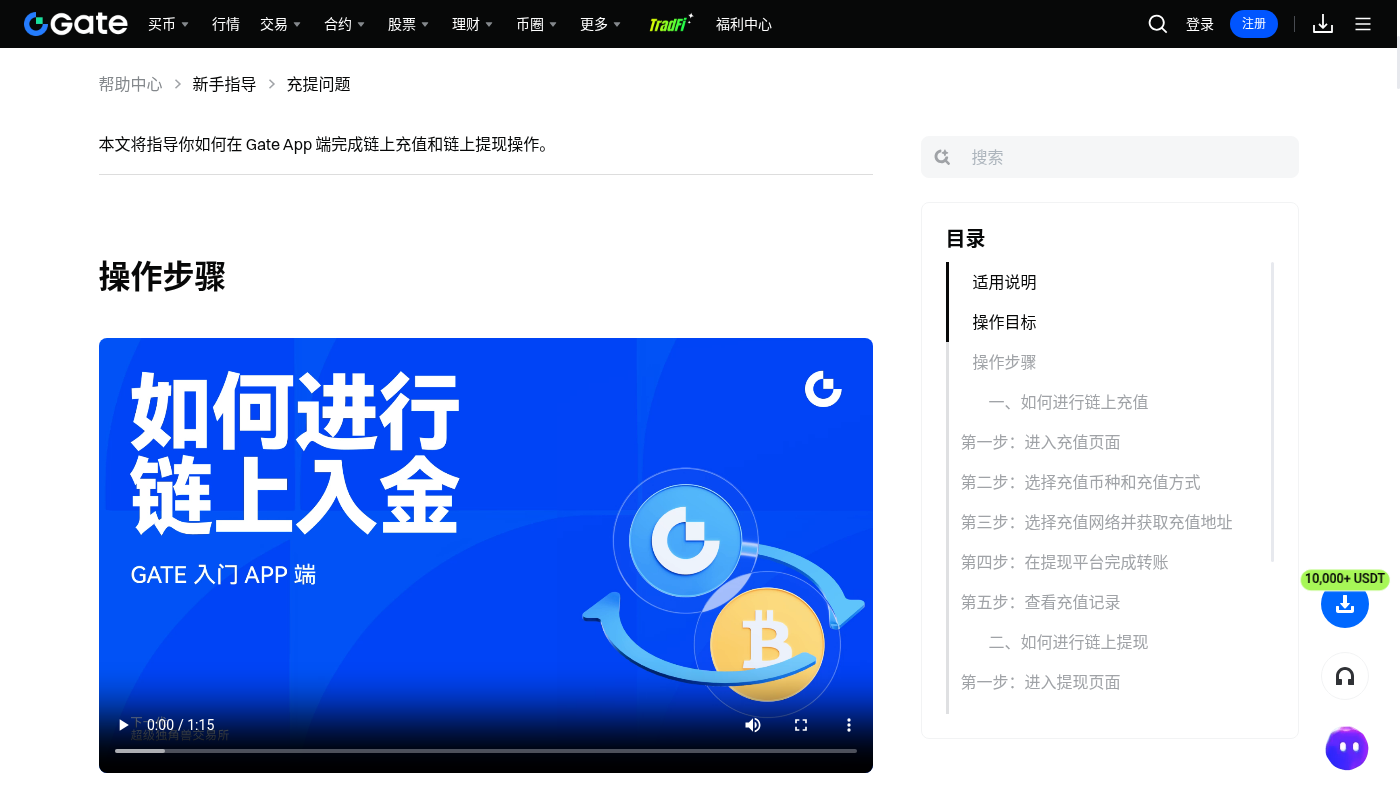Click the video thumbnail 如何进行链上入金
1400x800 pixels.
tap(486, 555)
